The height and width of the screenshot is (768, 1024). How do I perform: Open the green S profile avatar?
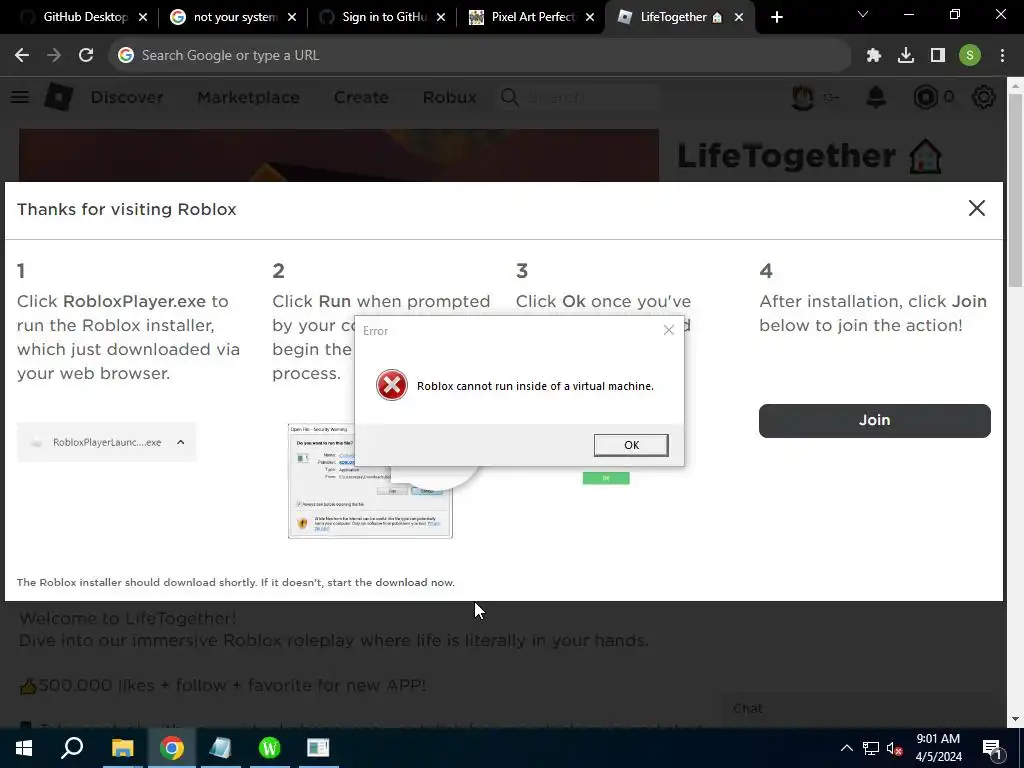click(970, 56)
